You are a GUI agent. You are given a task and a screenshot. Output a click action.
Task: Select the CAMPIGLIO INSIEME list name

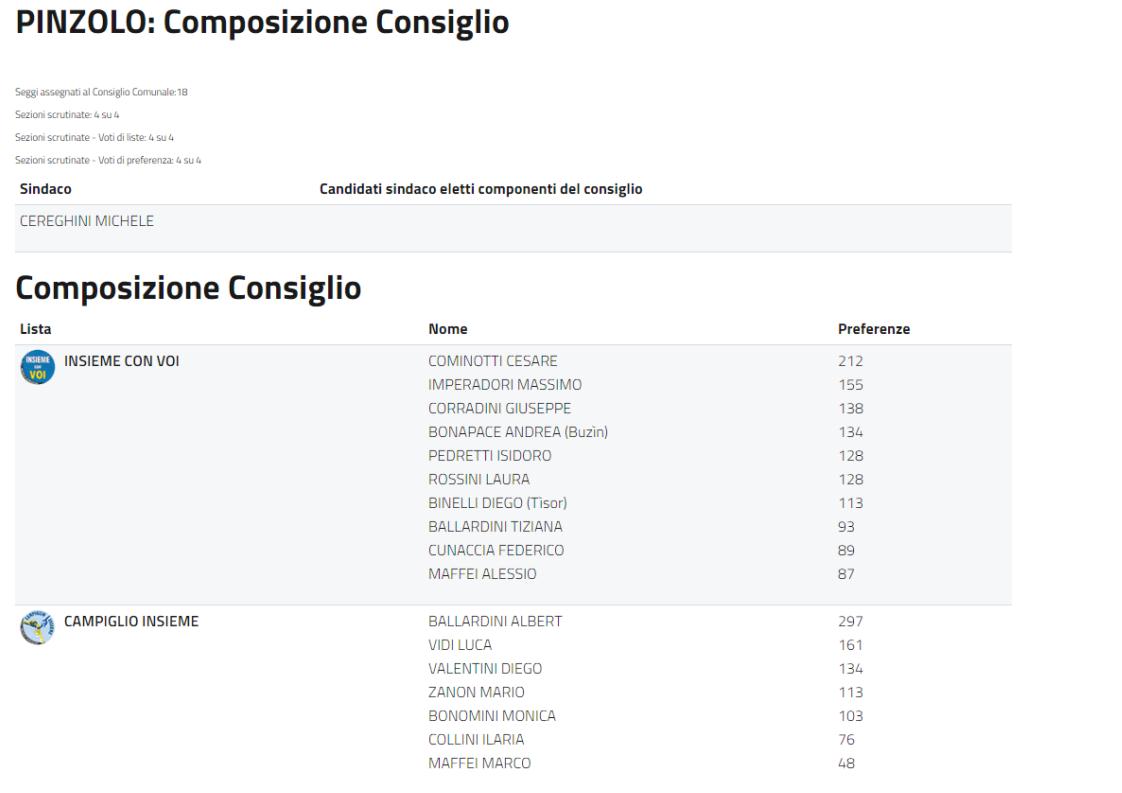(x=131, y=621)
